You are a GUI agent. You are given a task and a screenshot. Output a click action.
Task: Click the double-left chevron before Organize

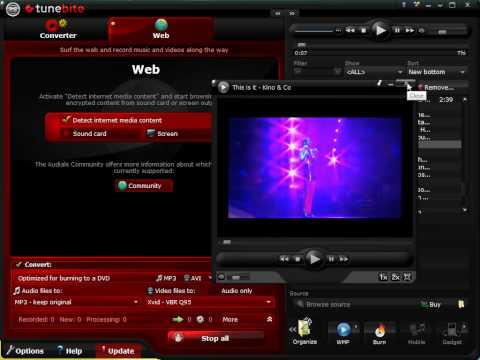point(292,329)
